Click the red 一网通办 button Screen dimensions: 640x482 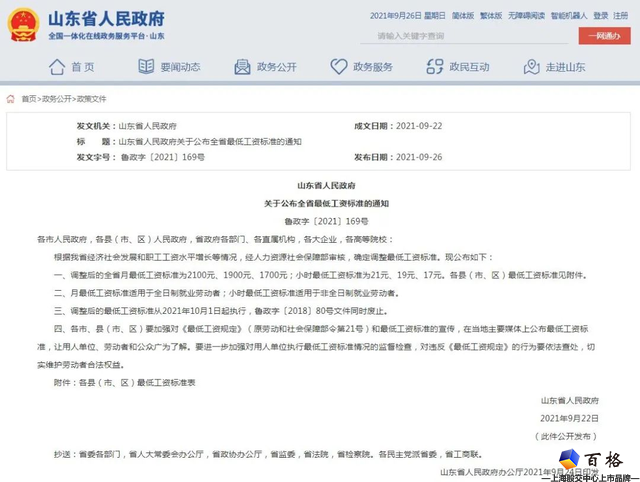click(x=604, y=36)
